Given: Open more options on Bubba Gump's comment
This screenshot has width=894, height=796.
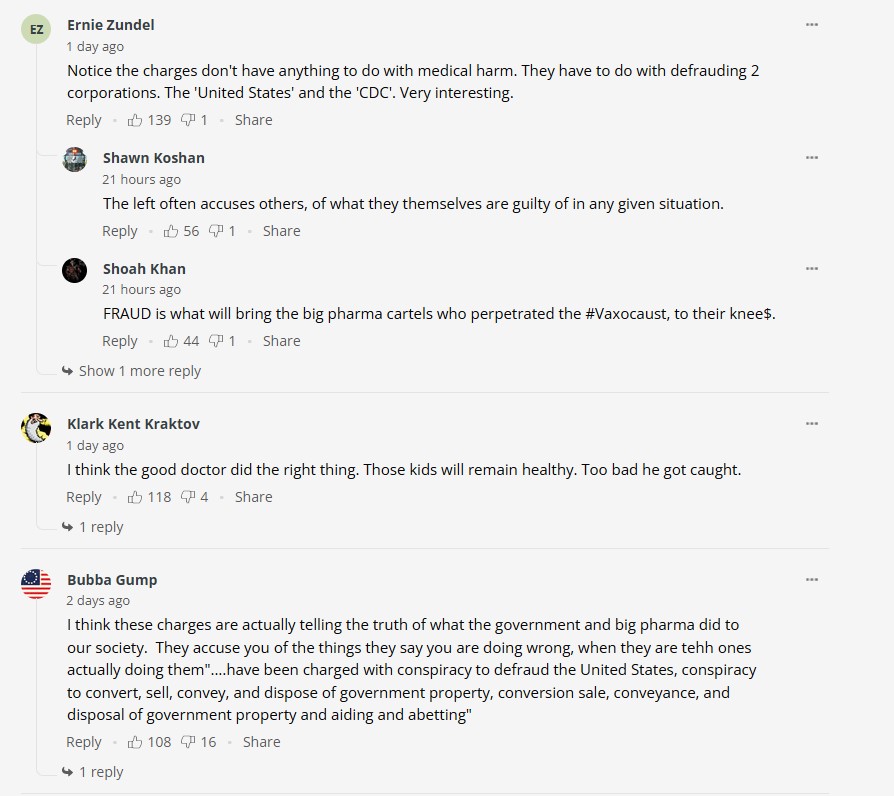Looking at the screenshot, I should (812, 580).
